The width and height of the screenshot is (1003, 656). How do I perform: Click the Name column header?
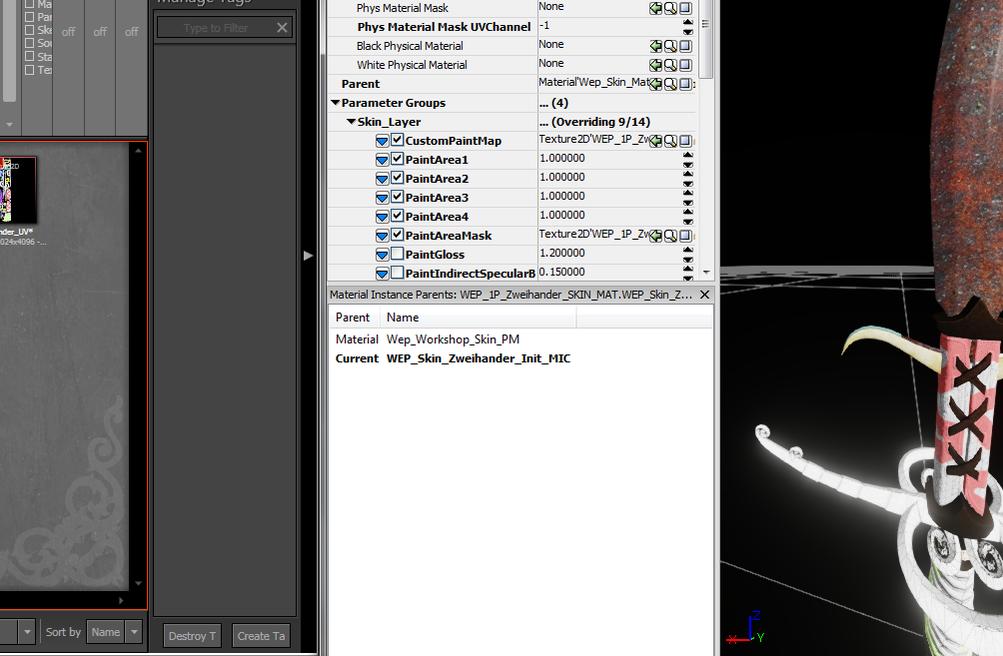tap(478, 317)
